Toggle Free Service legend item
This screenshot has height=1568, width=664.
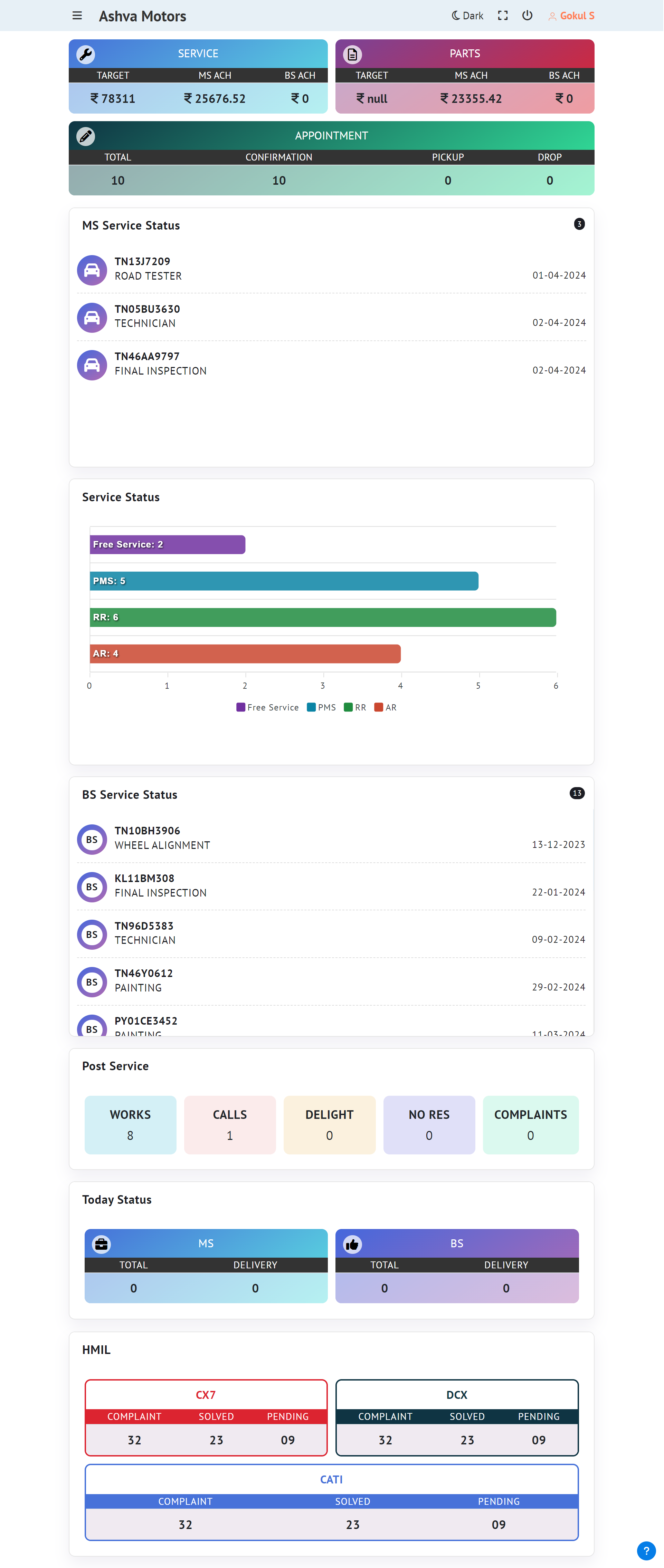coord(267,707)
